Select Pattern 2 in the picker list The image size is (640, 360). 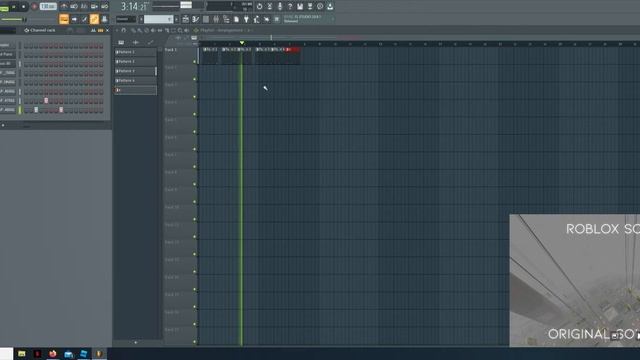[136, 62]
